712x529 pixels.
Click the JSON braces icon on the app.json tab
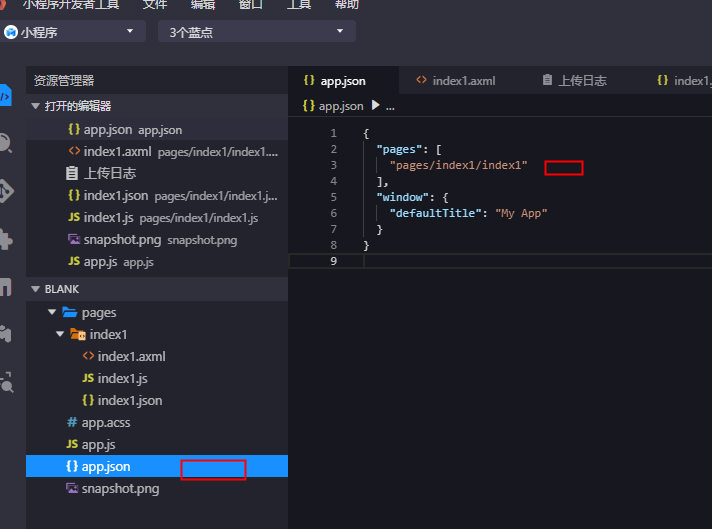(x=309, y=80)
